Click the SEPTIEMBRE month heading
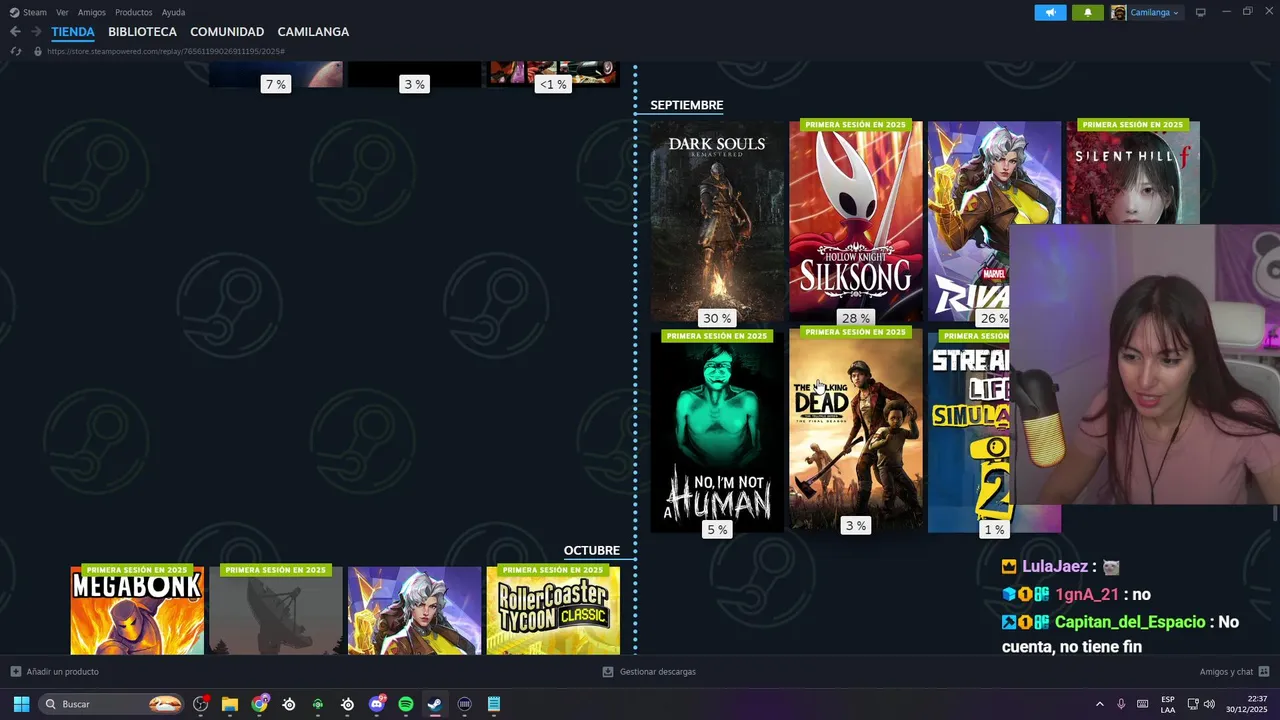The width and height of the screenshot is (1280, 720). [x=687, y=105]
